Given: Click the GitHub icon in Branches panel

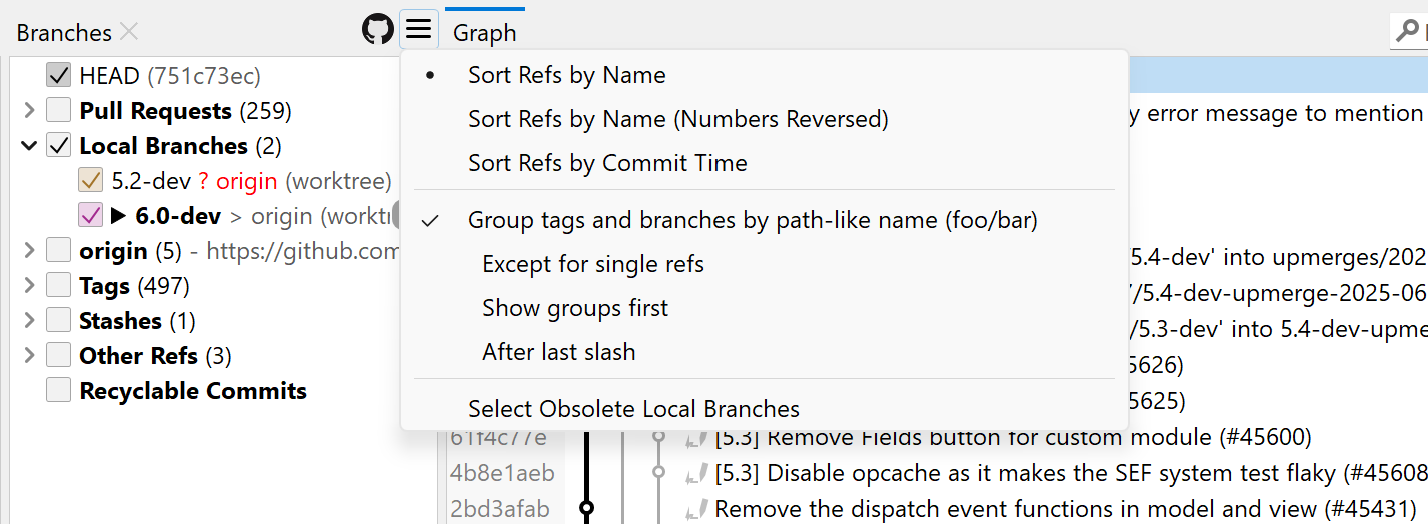Looking at the screenshot, I should (x=378, y=28).
